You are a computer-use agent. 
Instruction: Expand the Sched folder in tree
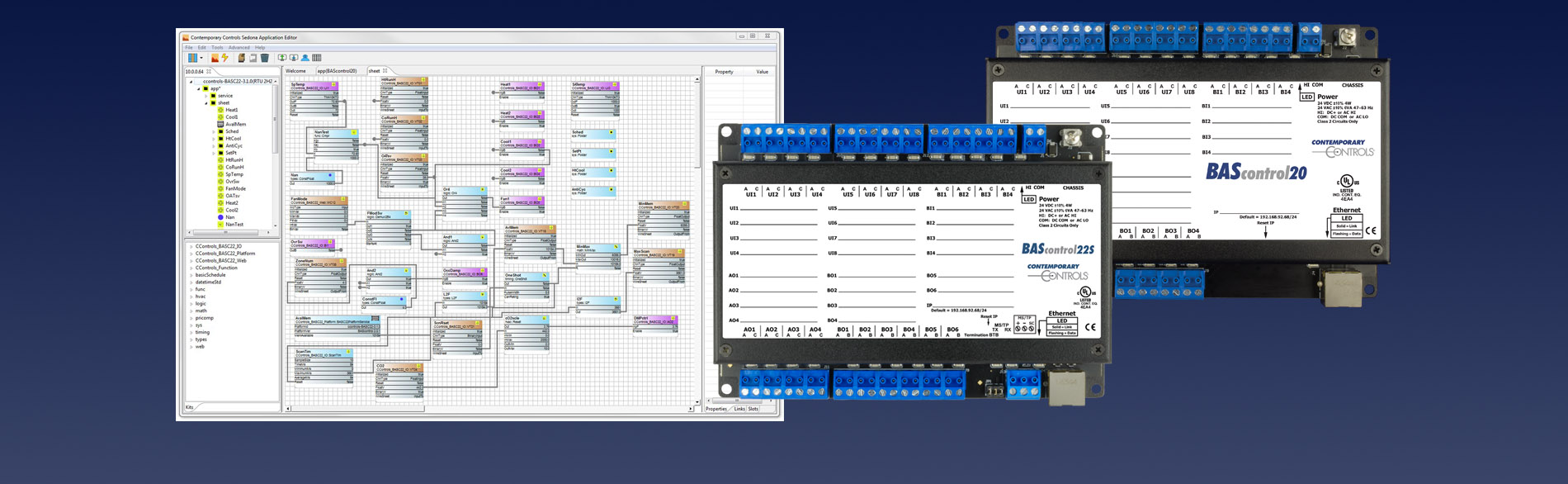(x=214, y=131)
